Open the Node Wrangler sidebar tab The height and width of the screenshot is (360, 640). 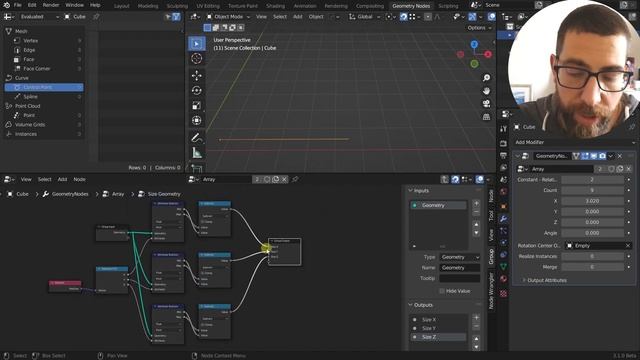(x=491, y=291)
